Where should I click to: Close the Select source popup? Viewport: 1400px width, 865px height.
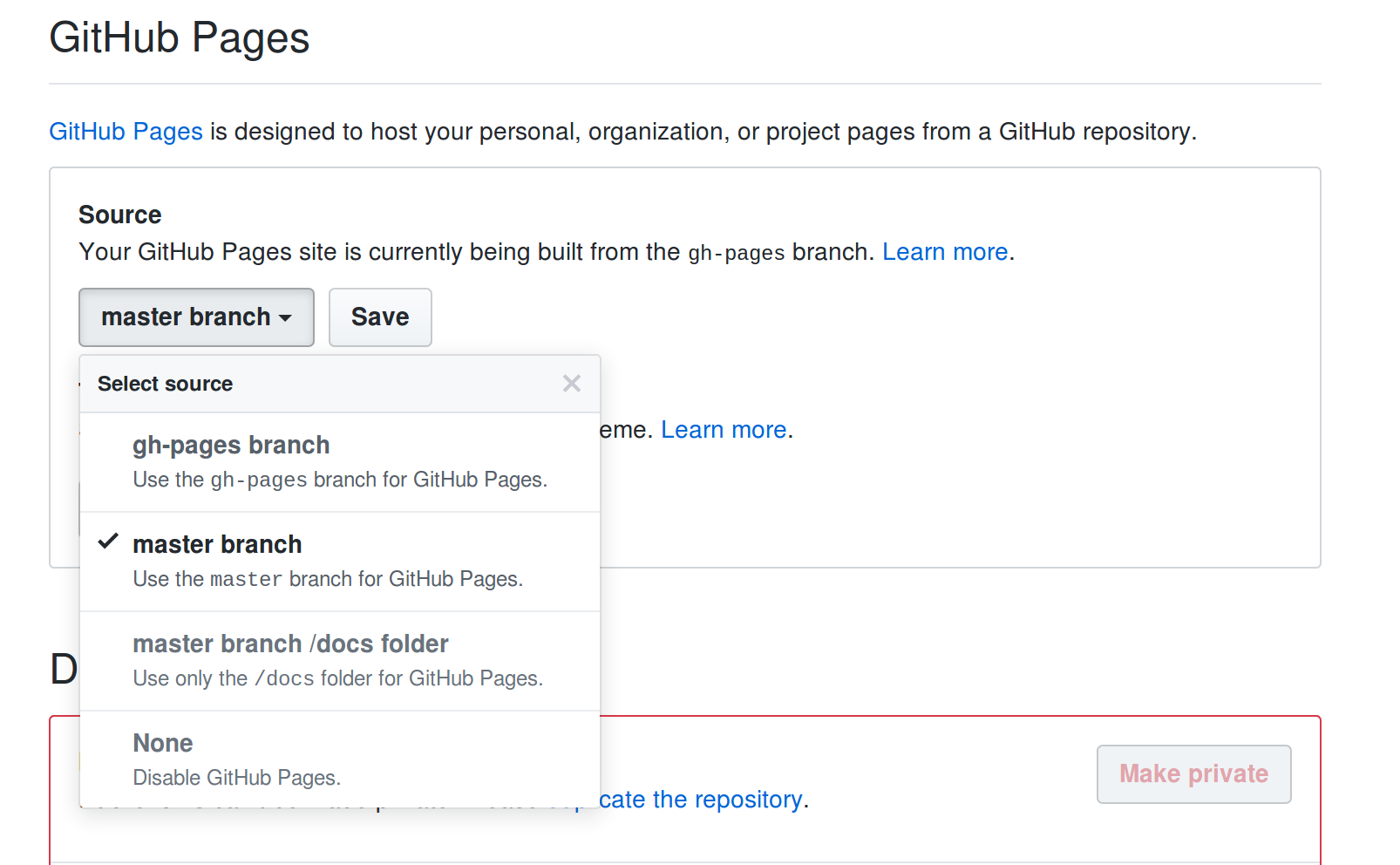[572, 384]
